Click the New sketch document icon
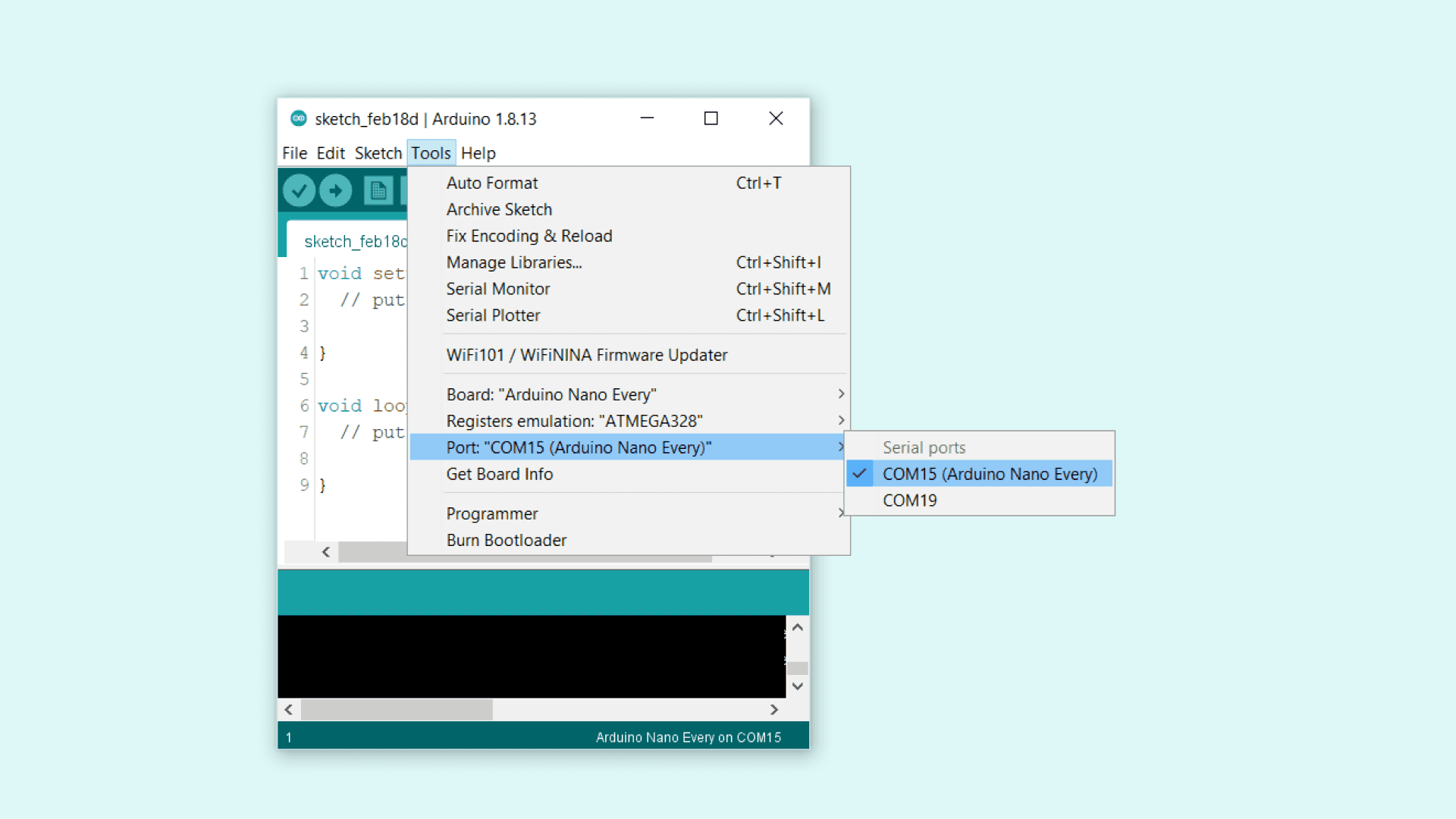The image size is (1456, 819). coord(378,190)
